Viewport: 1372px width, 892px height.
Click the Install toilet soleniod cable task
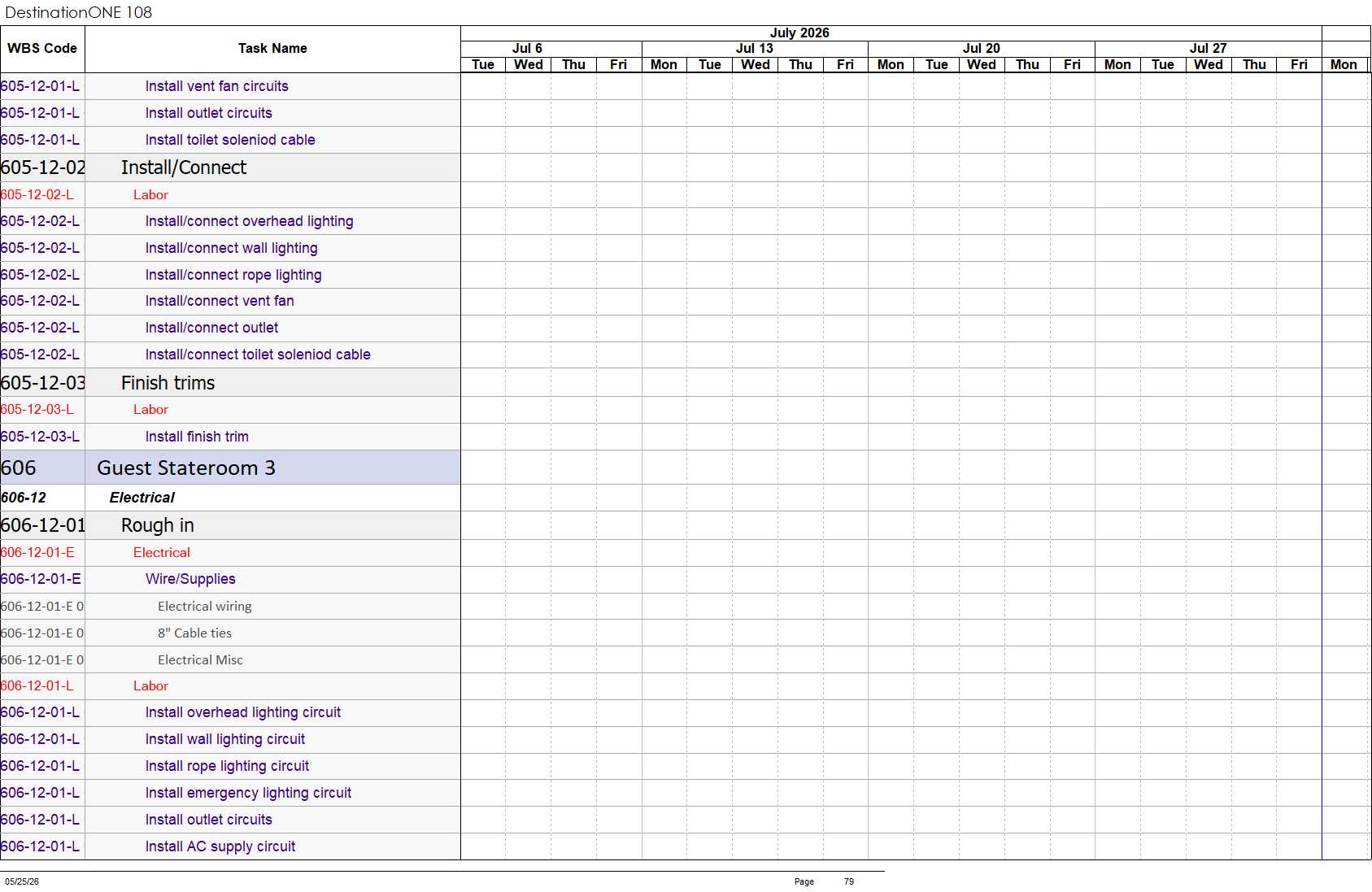230,140
